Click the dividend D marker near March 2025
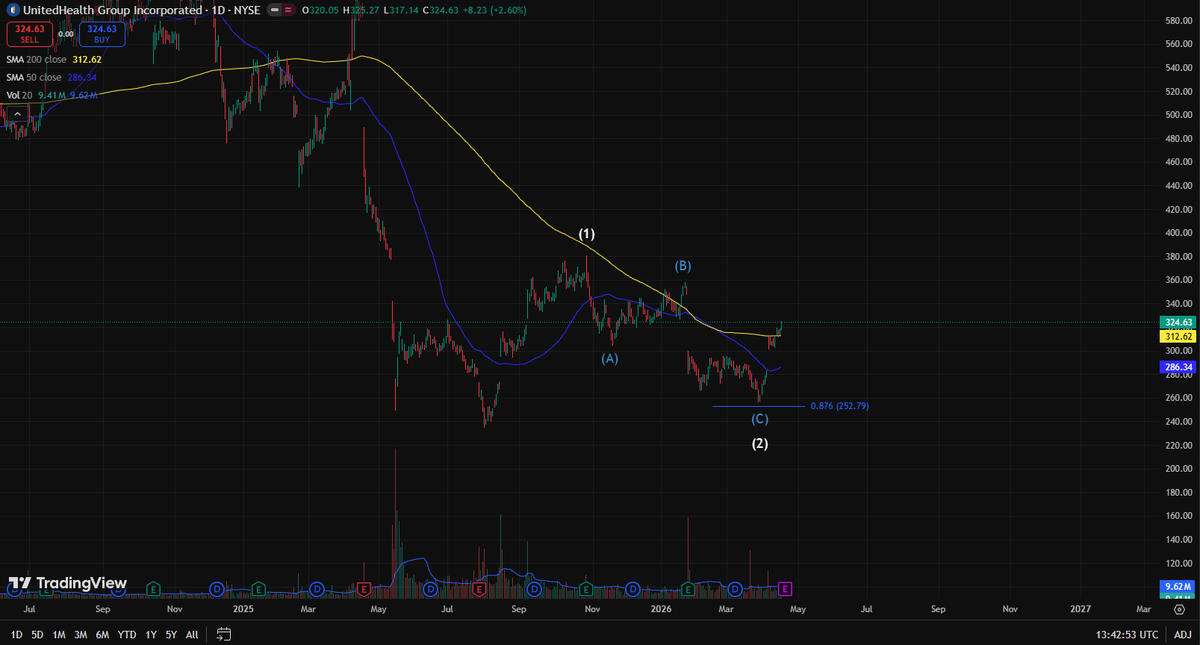Viewport: 1200px width, 645px height. point(318,588)
